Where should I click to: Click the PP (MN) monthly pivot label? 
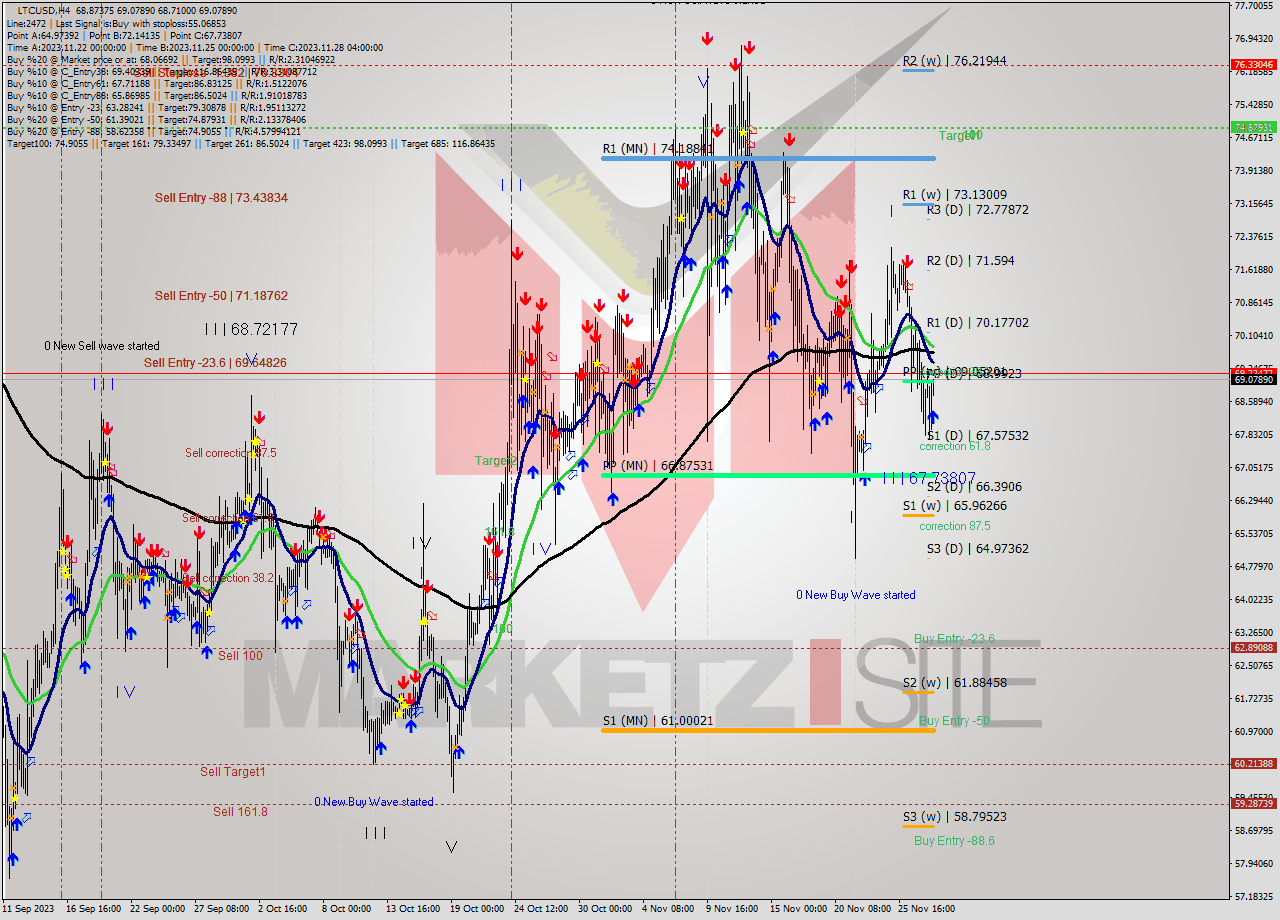658,466
